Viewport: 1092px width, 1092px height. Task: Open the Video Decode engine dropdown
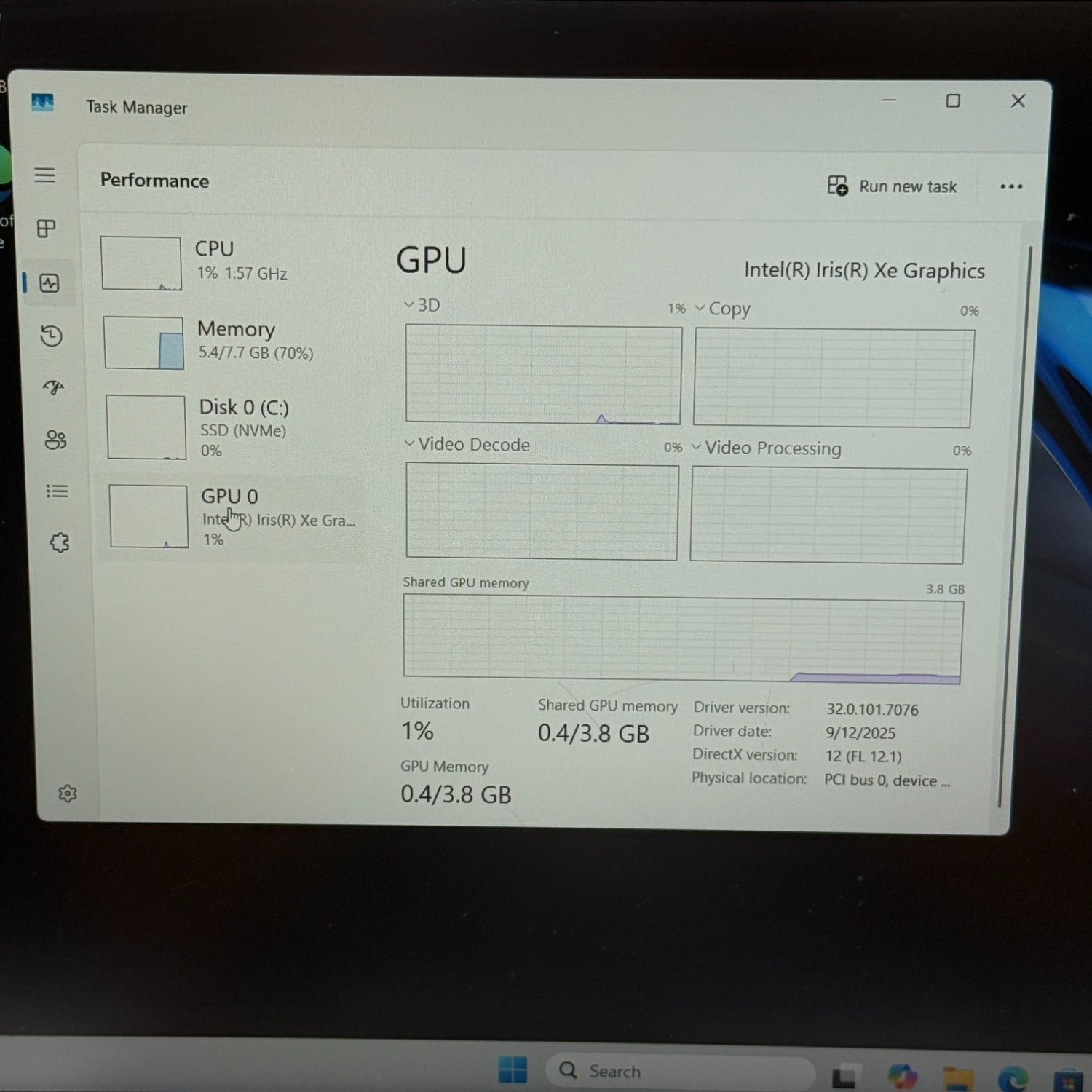coord(467,444)
